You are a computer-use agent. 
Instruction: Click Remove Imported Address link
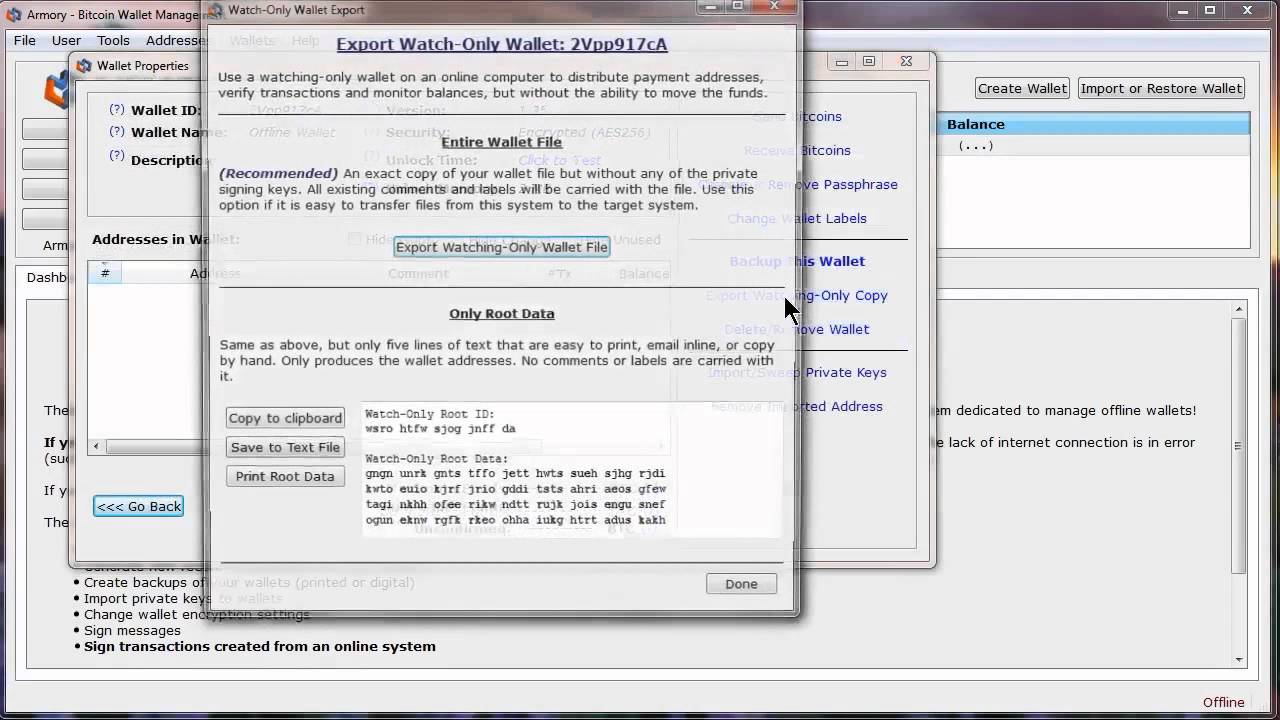click(x=797, y=406)
